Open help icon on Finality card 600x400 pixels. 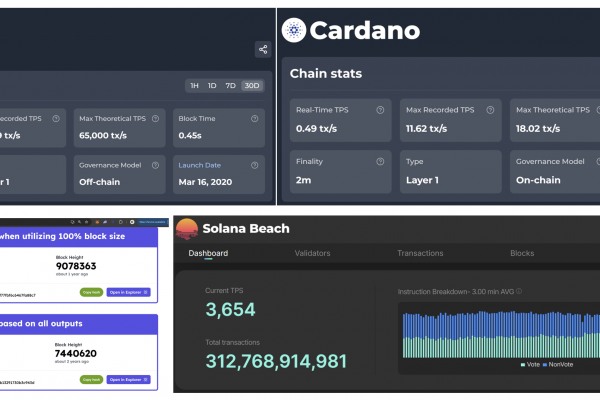coord(380,162)
